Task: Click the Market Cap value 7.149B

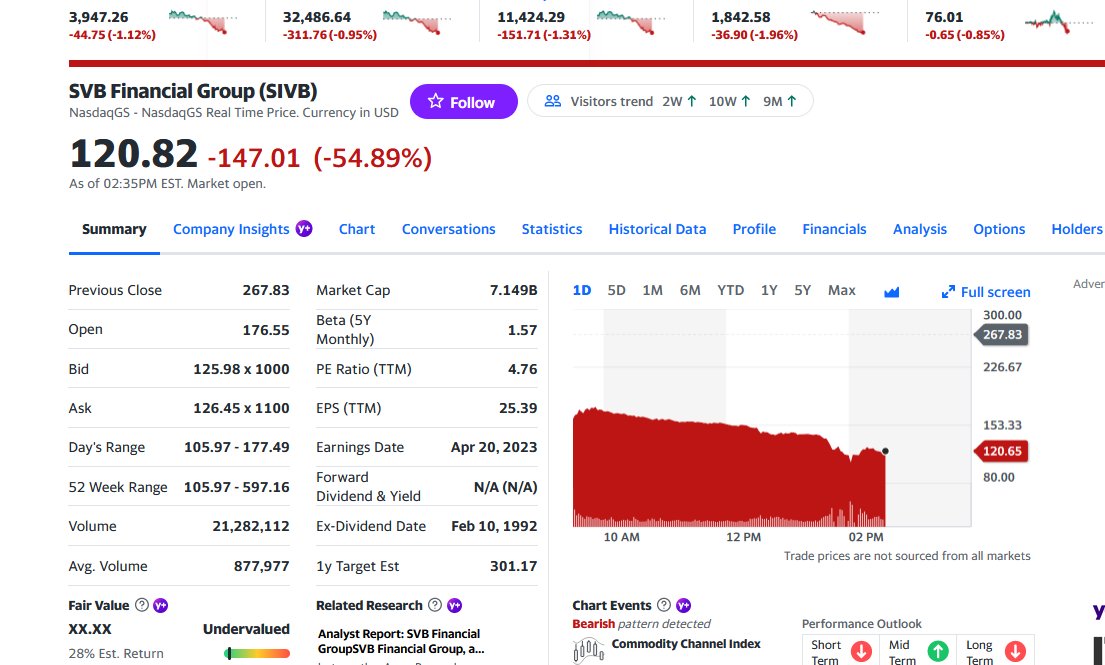Action: coord(513,290)
